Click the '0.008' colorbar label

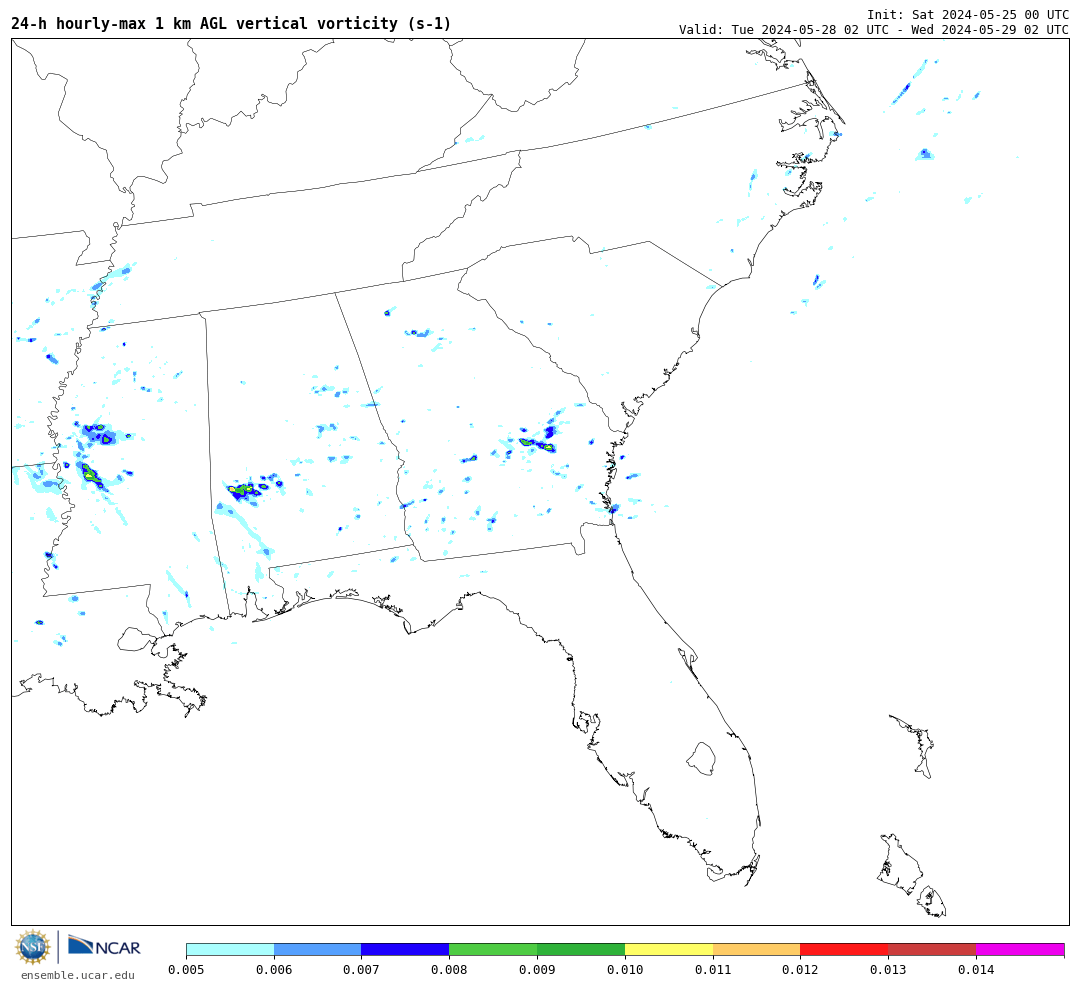(x=449, y=969)
